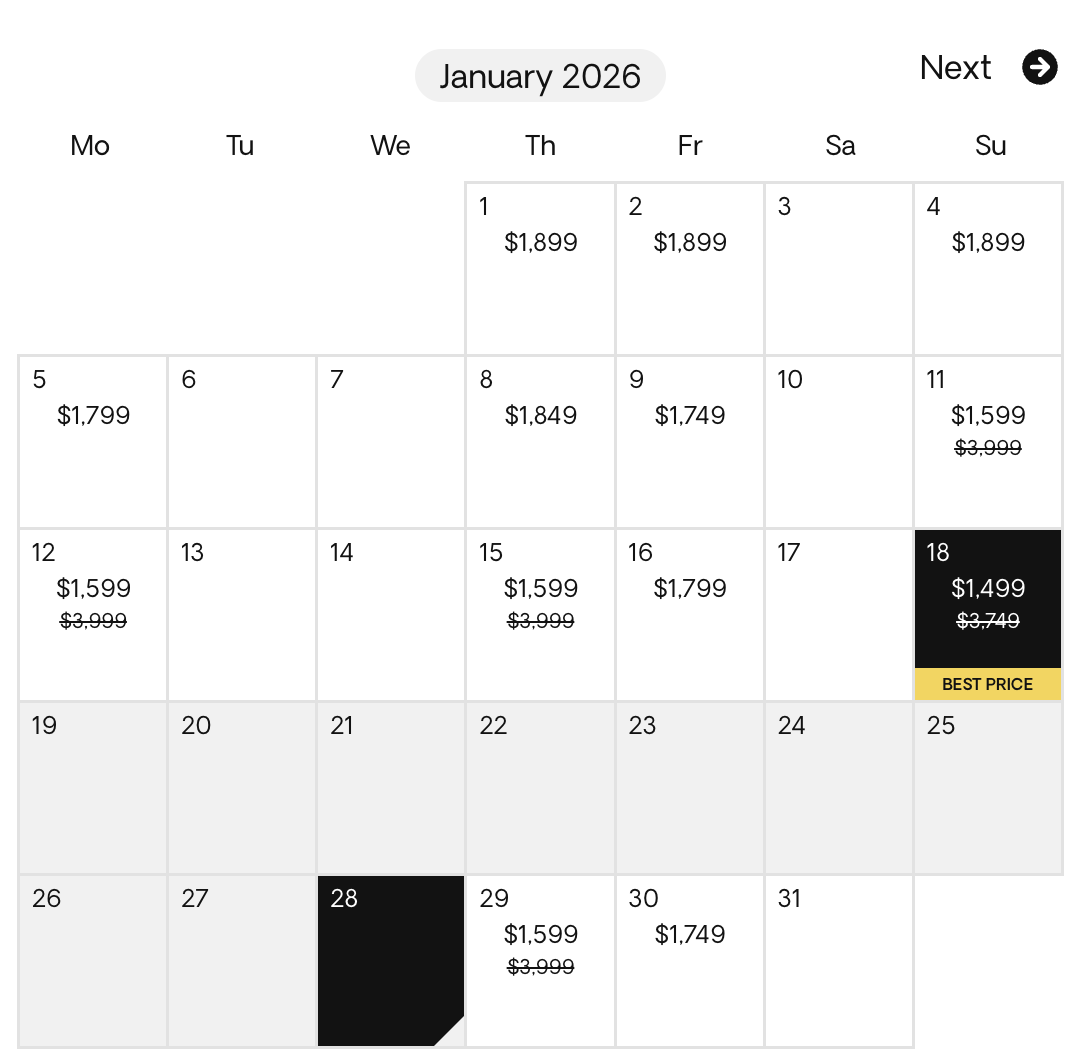This screenshot has width=1074, height=1058.
Task: Advance to February using the Next button
Action: pos(955,68)
